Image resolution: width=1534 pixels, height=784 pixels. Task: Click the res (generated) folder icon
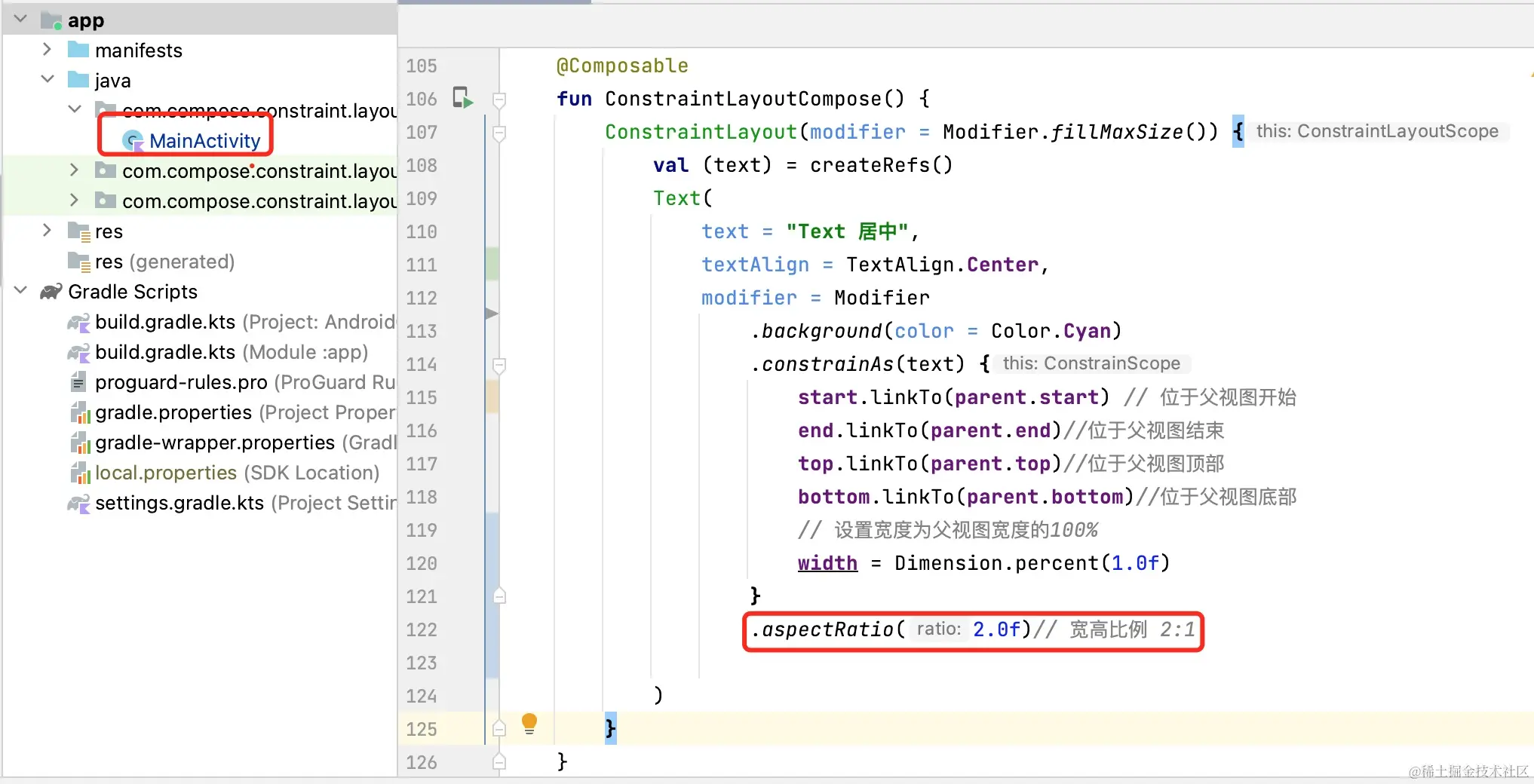tap(78, 262)
